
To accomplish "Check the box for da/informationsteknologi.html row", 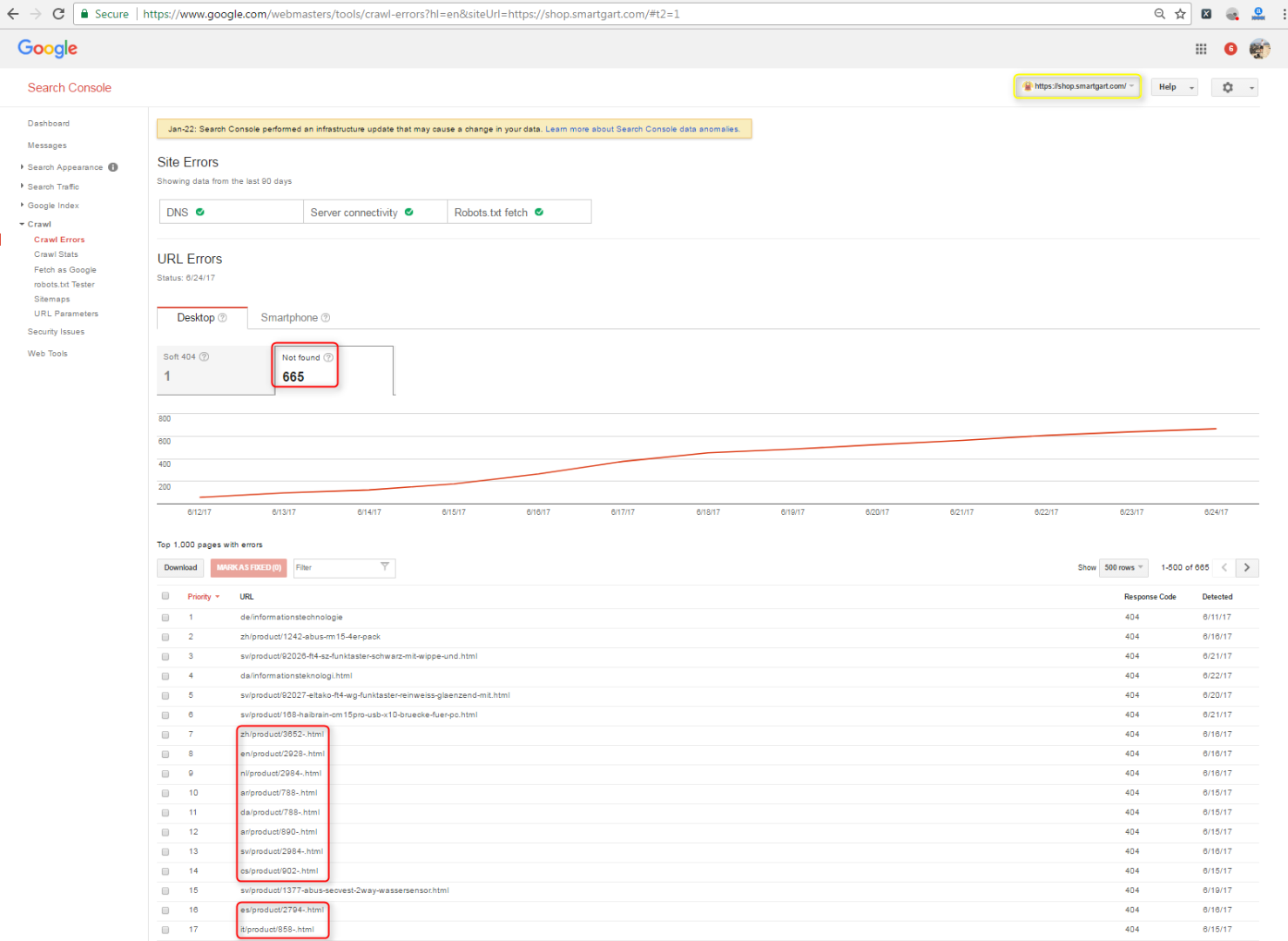I will (x=165, y=676).
